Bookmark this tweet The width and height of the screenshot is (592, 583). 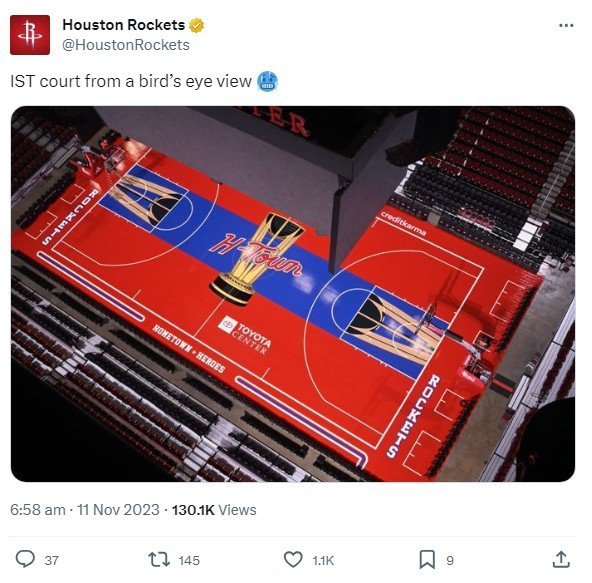coord(427,560)
